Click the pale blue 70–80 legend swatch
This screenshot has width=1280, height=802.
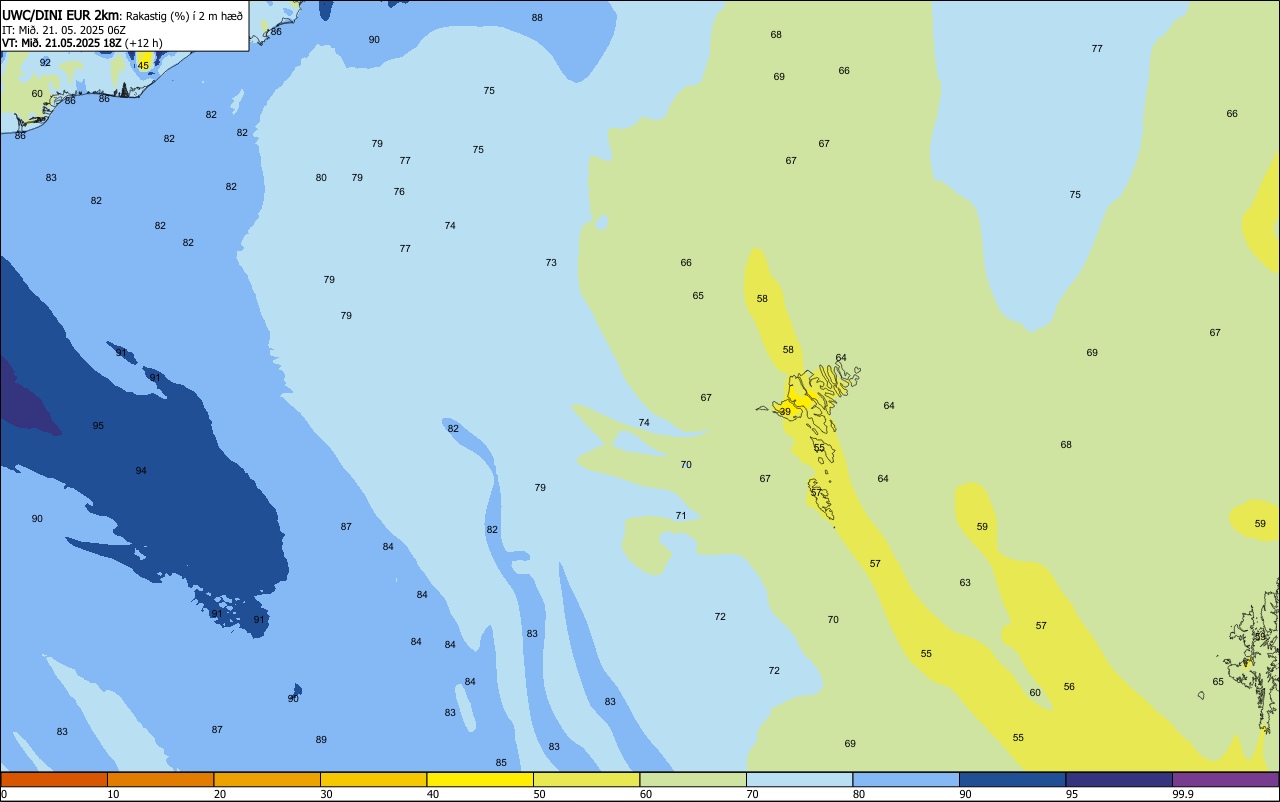pos(799,779)
